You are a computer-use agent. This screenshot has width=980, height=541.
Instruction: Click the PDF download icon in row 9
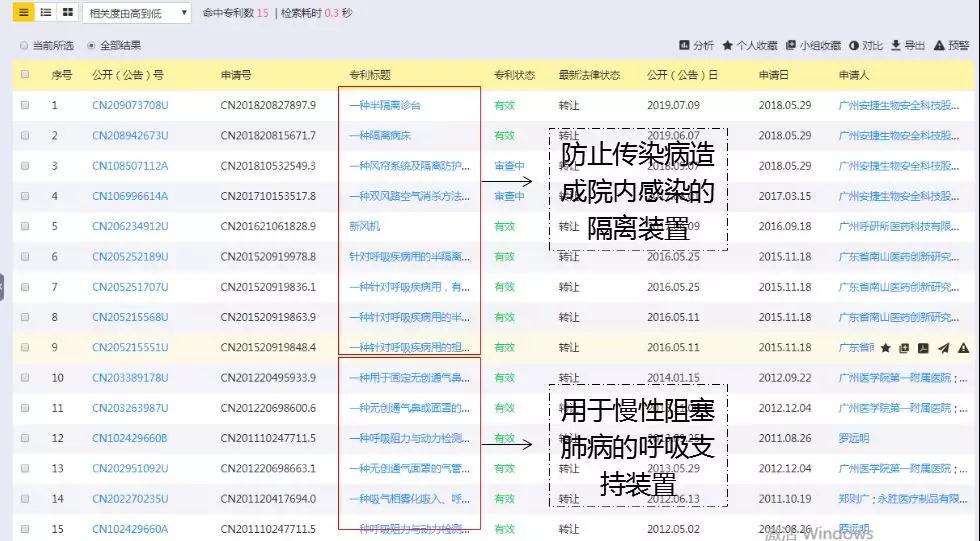coord(923,348)
